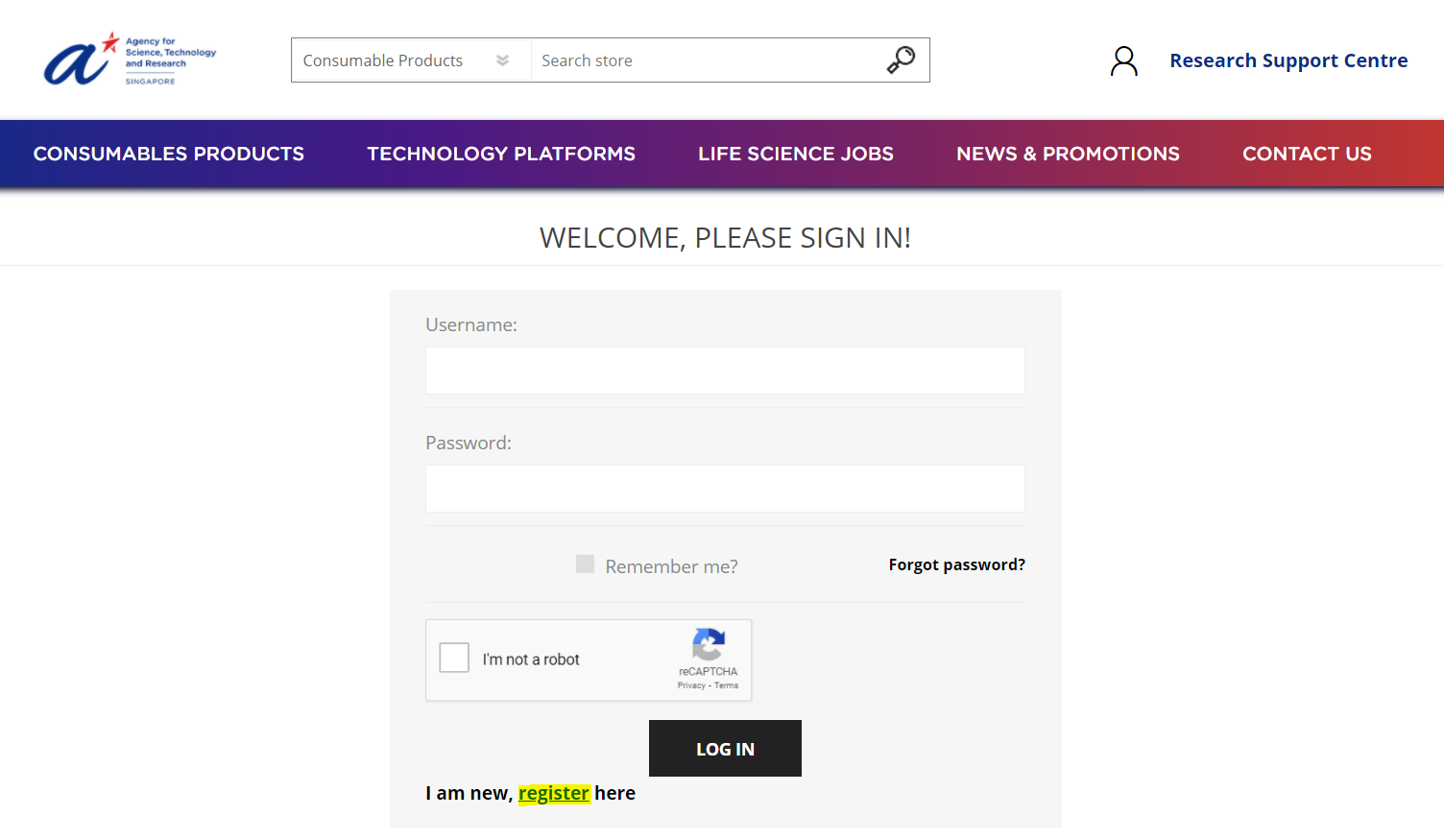This screenshot has width=1444, height=840.
Task: Click the reCAPTCHA logo icon
Action: coord(709,644)
